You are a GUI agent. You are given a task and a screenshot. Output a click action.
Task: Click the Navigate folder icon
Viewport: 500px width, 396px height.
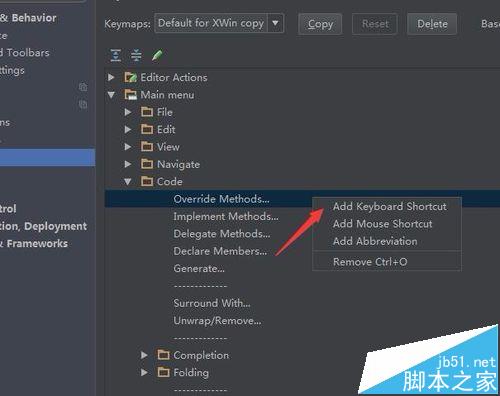coord(147,164)
